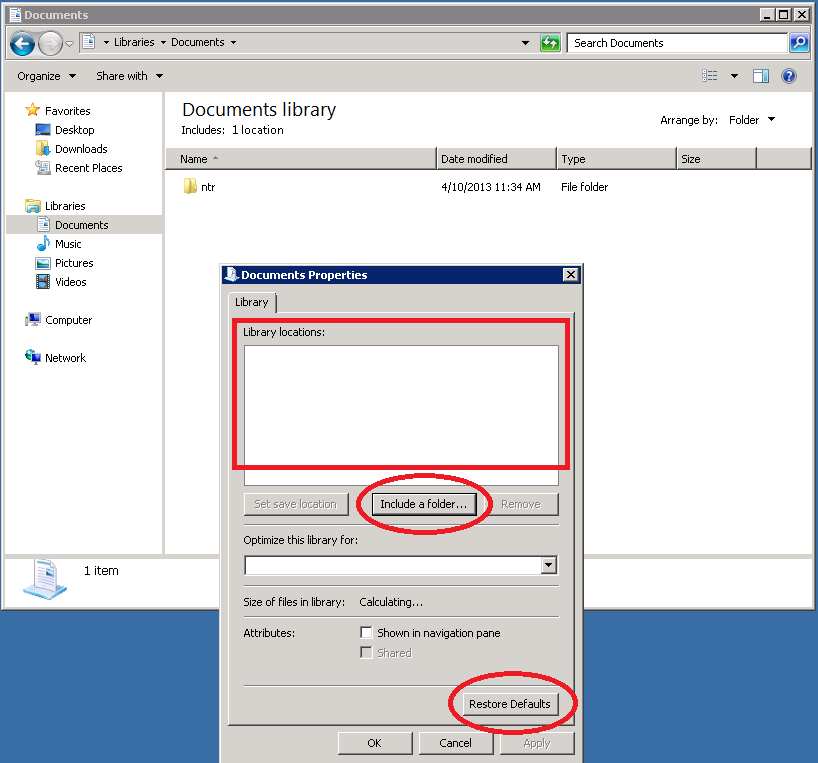Click the Restore Defaults button
Viewport: 818px width, 763px height.
510,704
